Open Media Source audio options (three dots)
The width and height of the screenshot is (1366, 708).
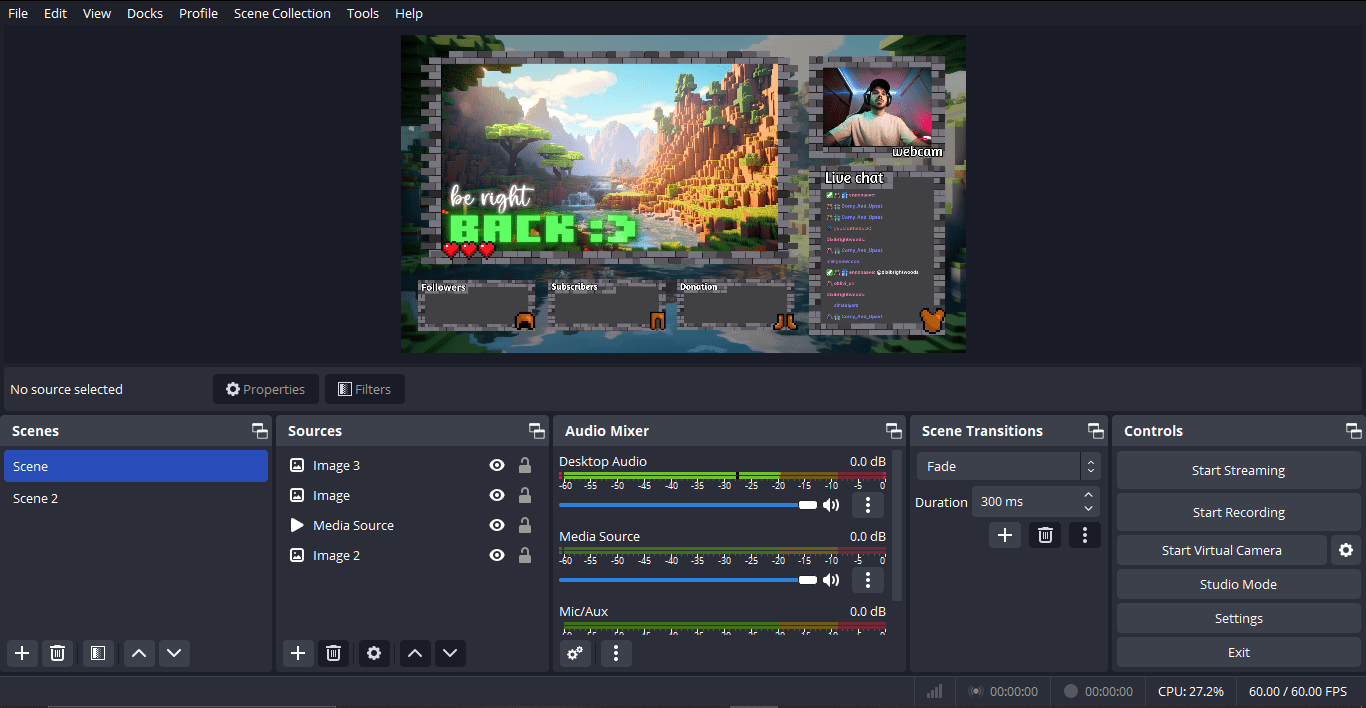[x=868, y=580]
